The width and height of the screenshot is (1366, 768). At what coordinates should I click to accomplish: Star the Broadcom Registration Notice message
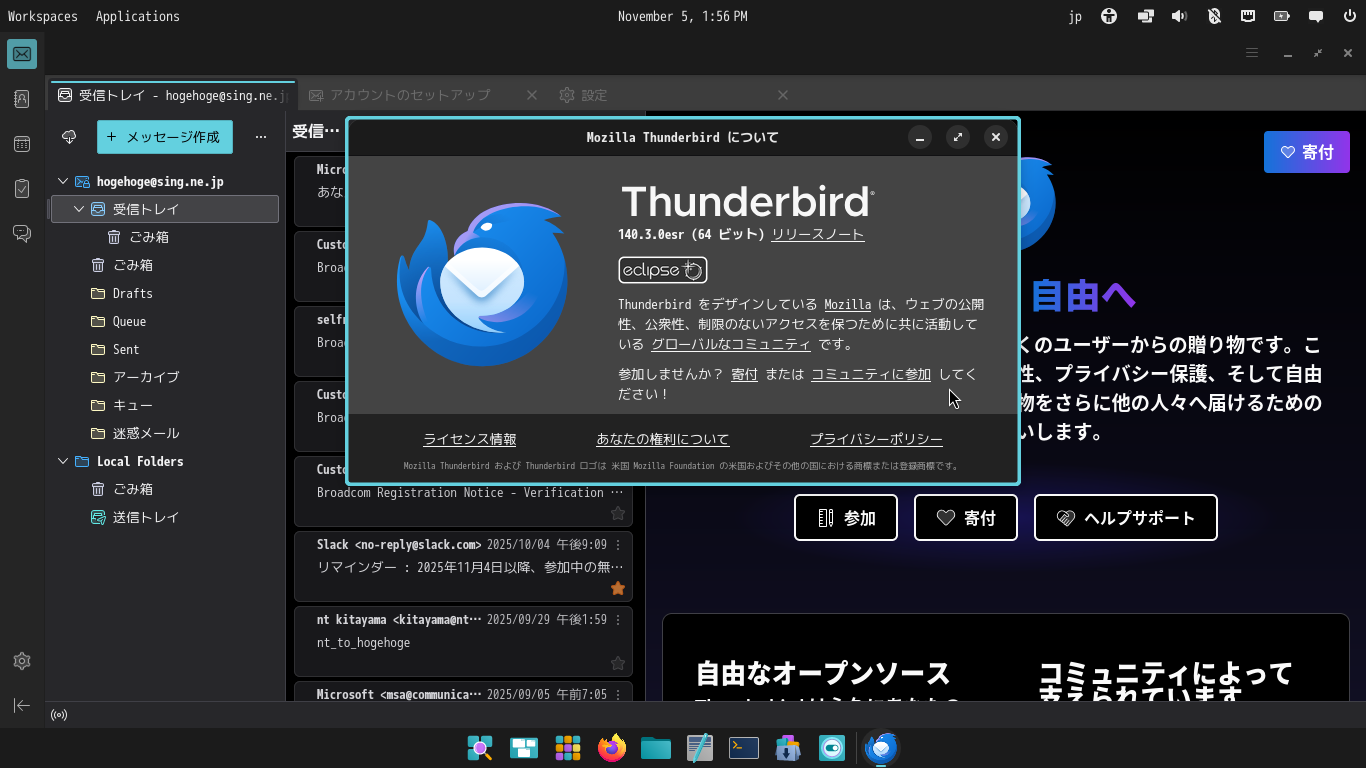tap(618, 513)
